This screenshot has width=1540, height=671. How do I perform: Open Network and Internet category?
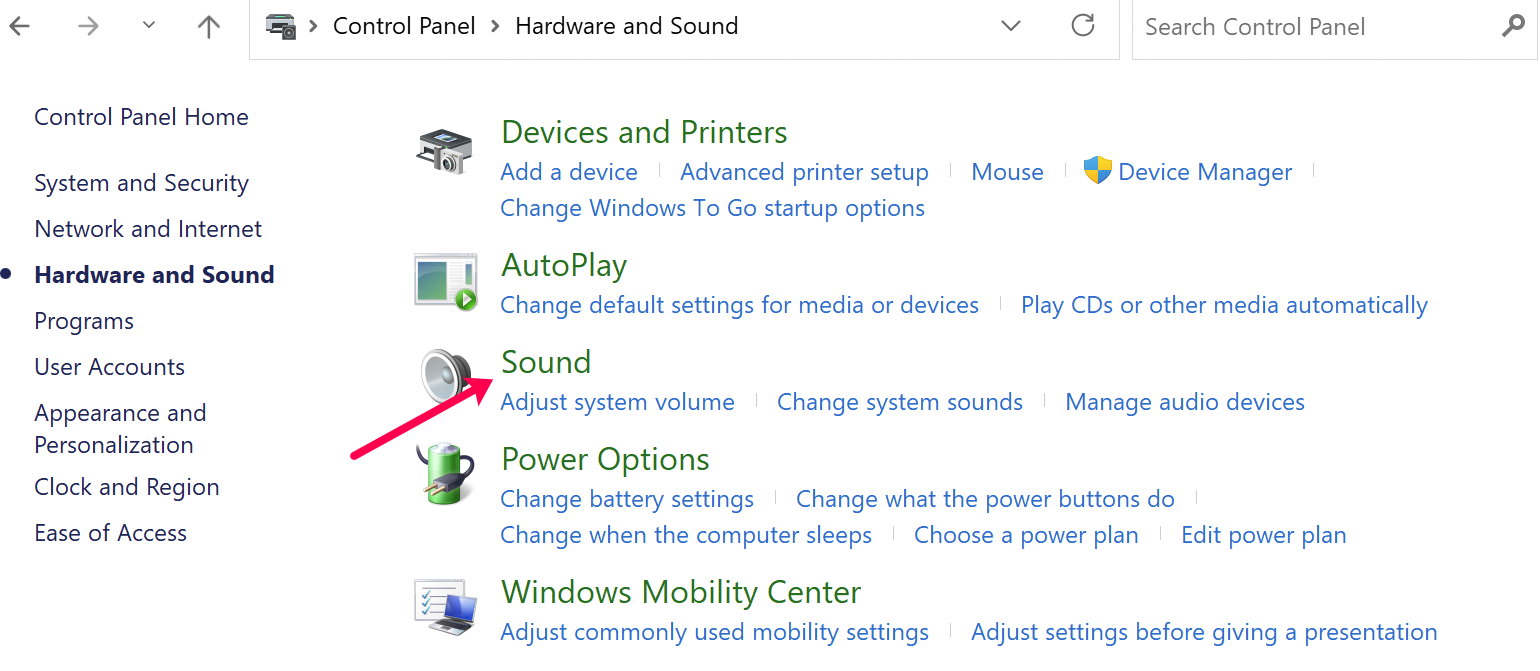pos(148,229)
